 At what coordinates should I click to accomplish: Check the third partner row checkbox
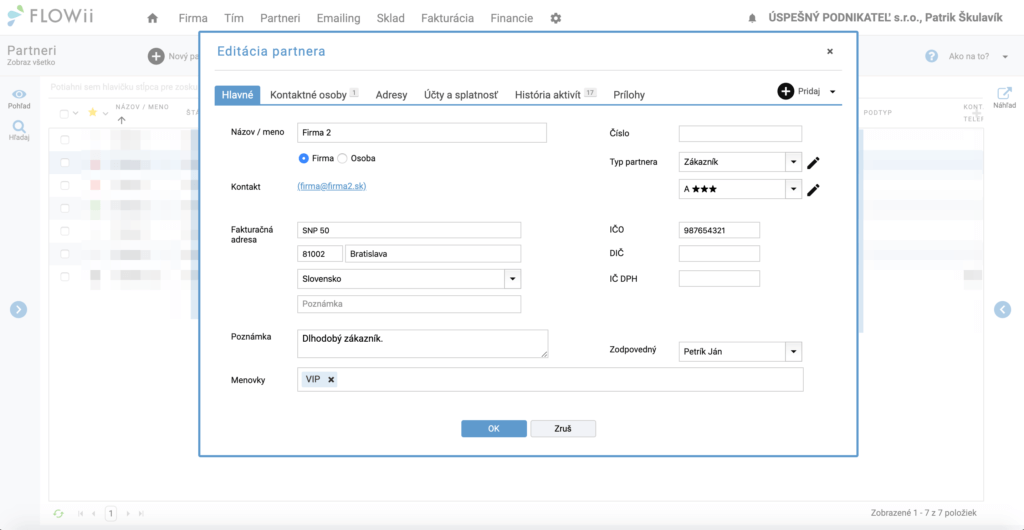pos(65,185)
